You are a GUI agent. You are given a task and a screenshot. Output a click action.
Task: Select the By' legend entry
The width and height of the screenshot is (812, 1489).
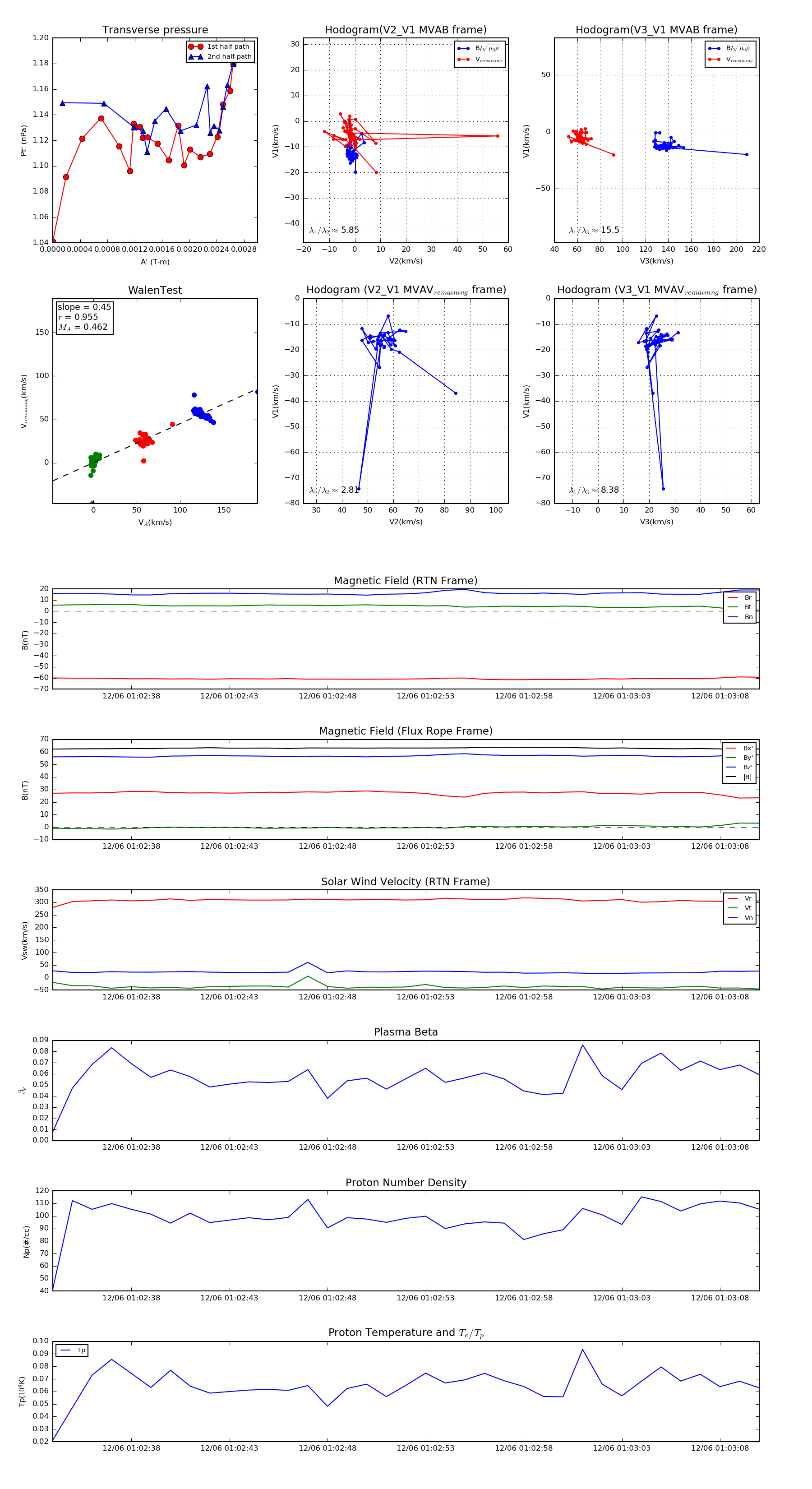coord(739,758)
